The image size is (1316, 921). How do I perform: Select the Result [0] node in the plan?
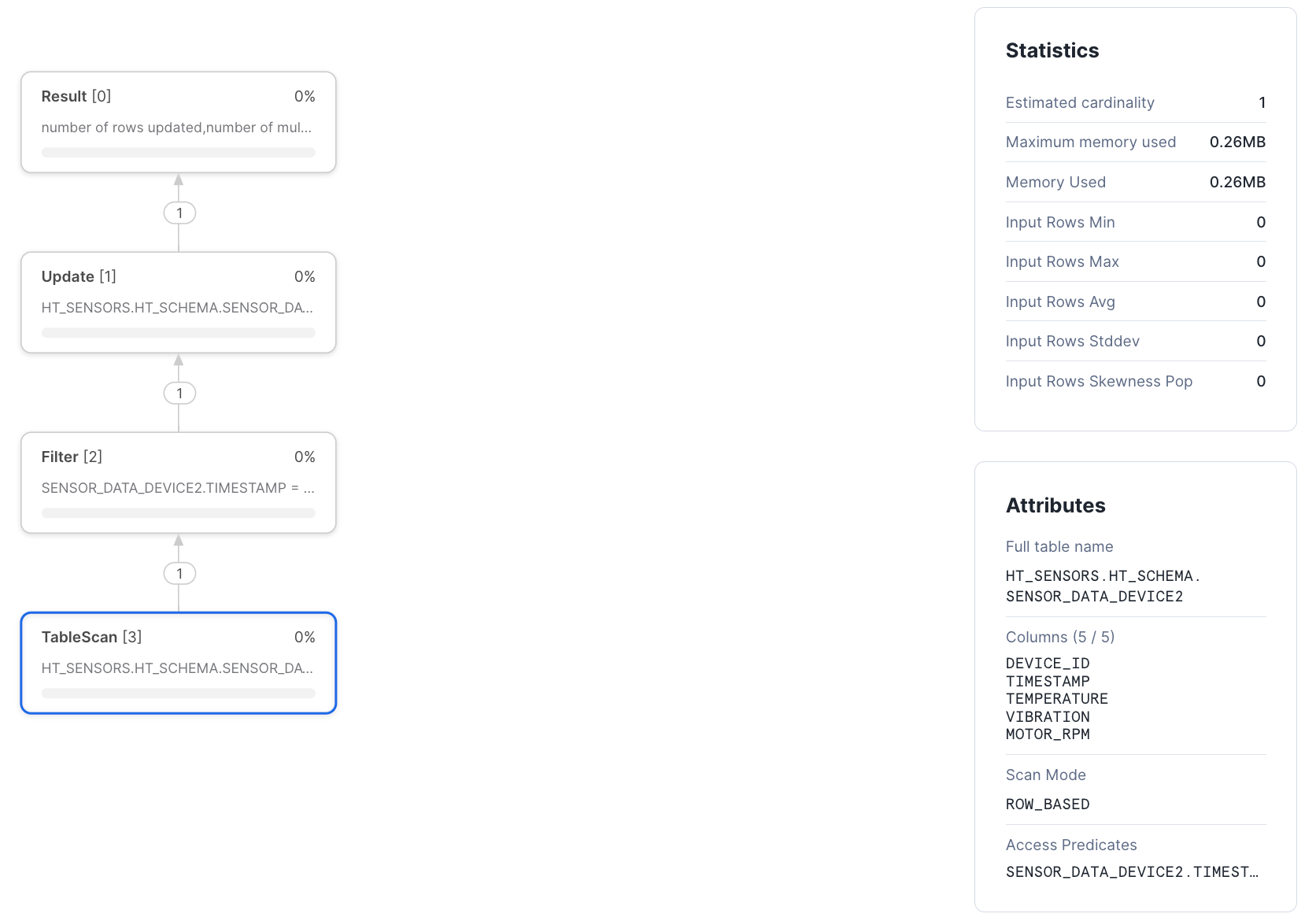179,122
